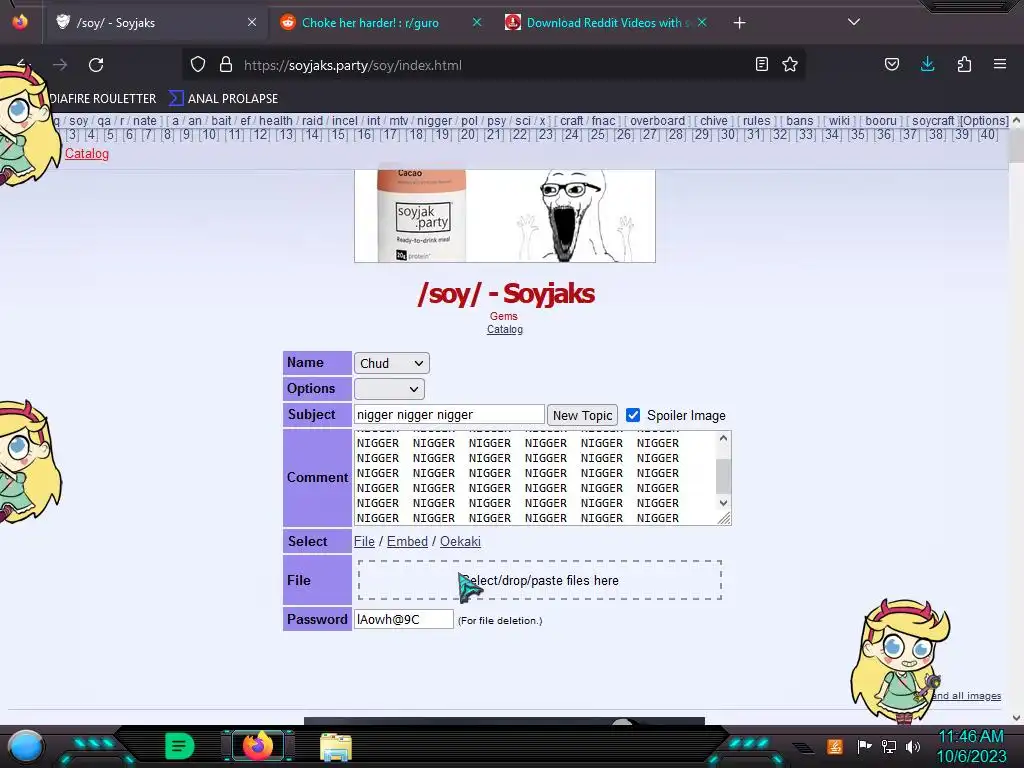Switch to the Download Reddit Videos tab
Screen dimensions: 1024x768
605,23
